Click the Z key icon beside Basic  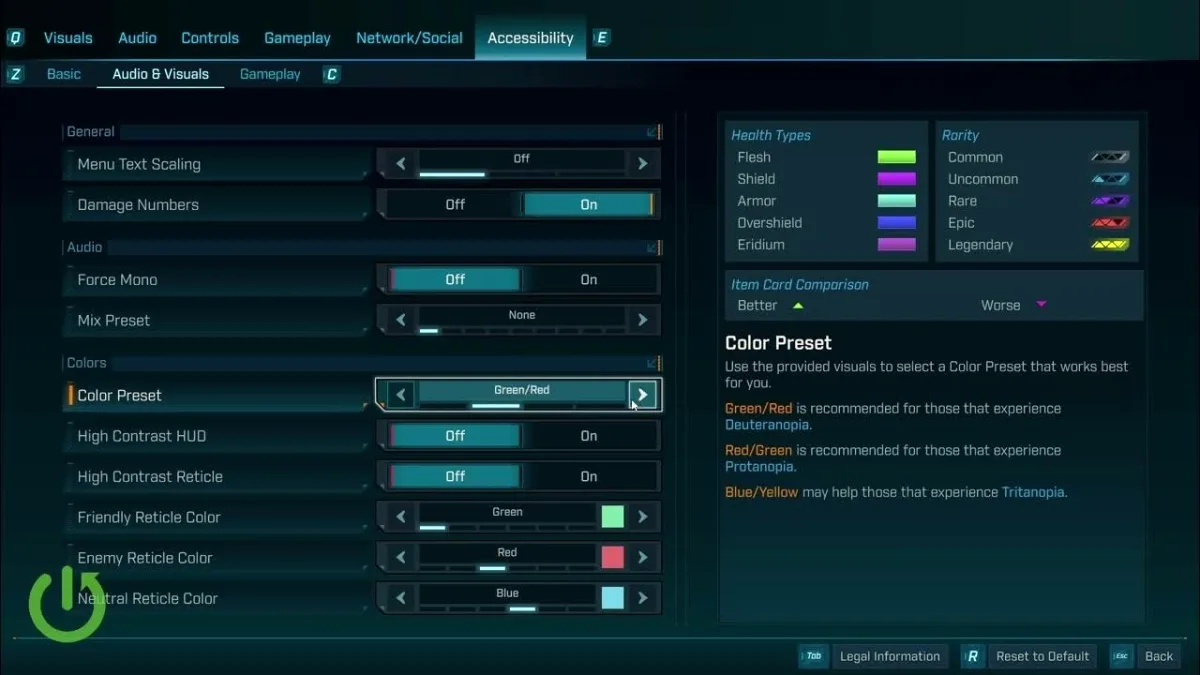[15, 74]
